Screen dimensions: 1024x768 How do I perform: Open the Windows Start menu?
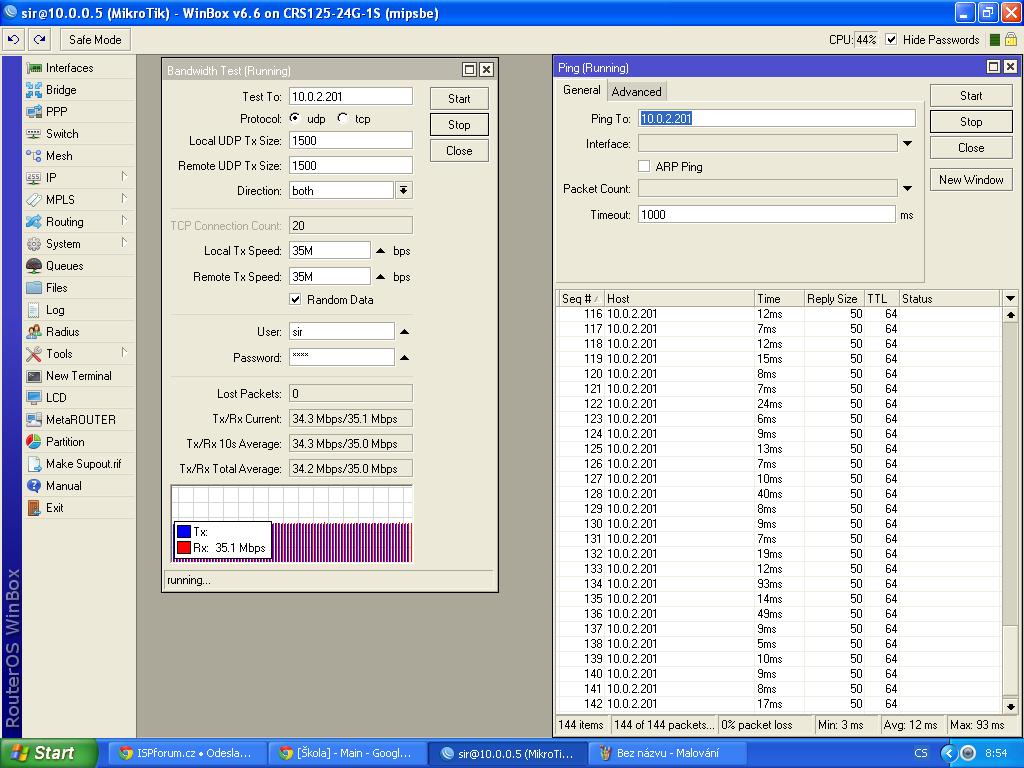(49, 753)
